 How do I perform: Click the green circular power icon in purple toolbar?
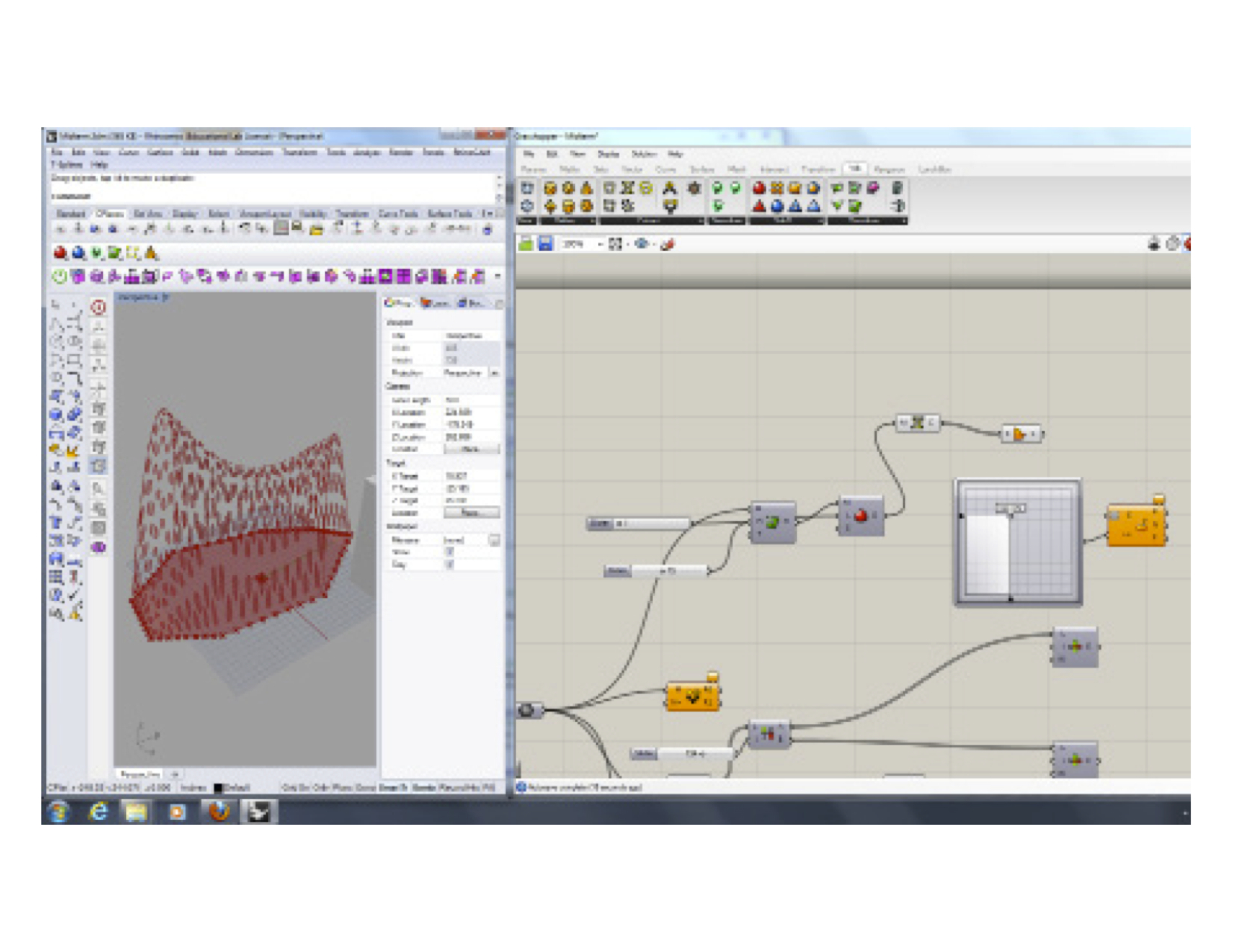pos(60,277)
